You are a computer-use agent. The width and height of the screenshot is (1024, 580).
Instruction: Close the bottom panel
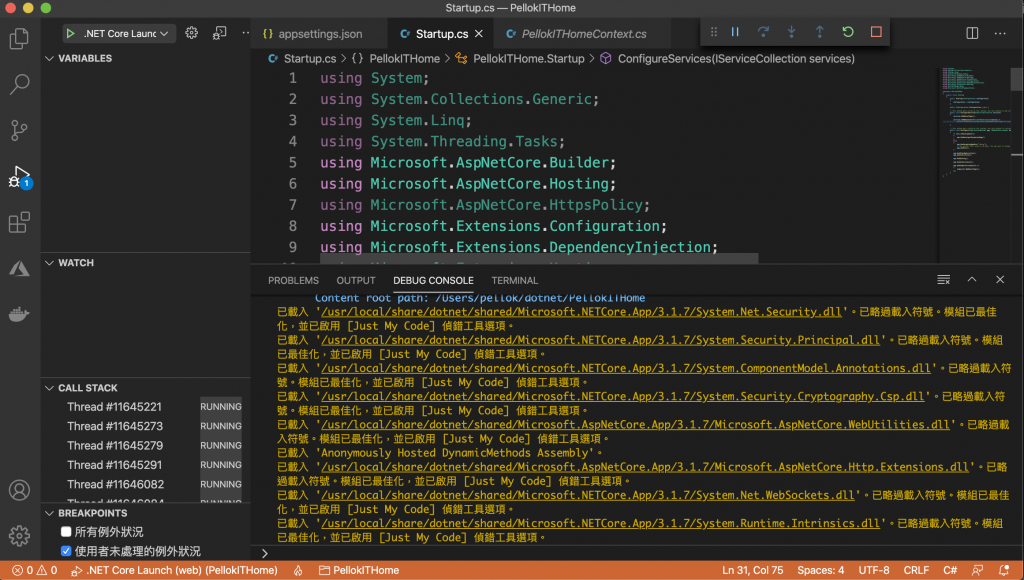tap(1000, 280)
